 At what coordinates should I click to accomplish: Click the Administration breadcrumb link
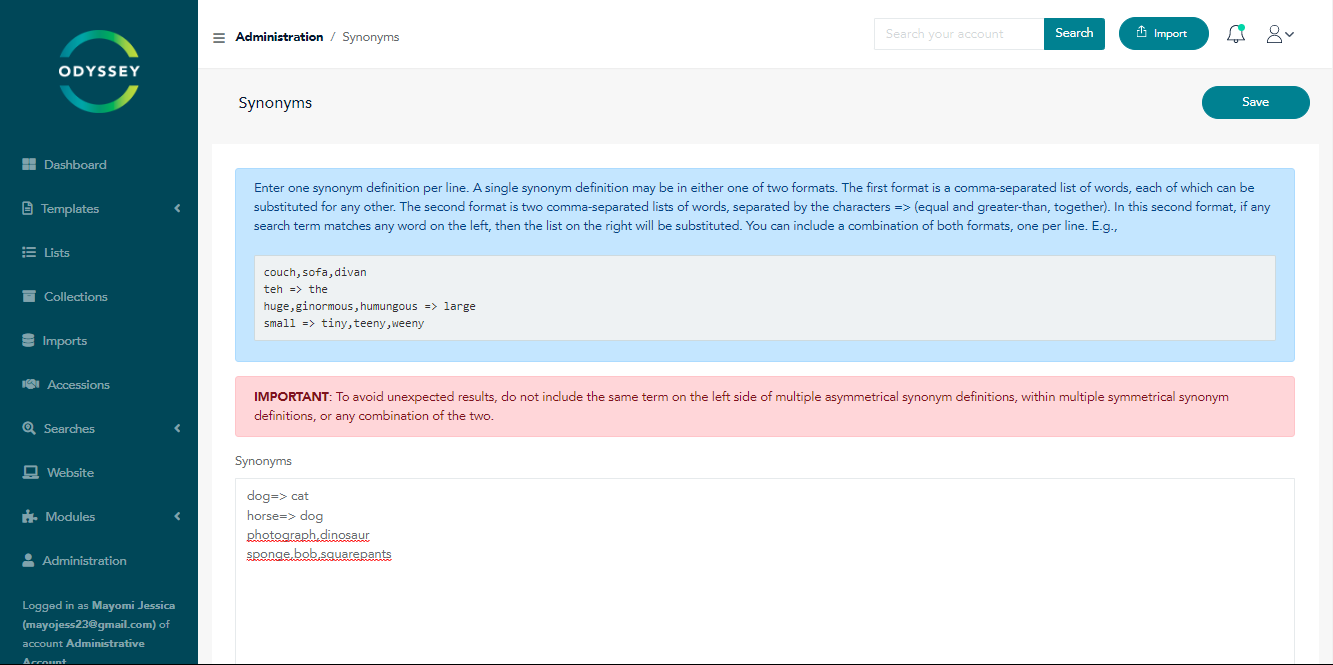click(279, 37)
